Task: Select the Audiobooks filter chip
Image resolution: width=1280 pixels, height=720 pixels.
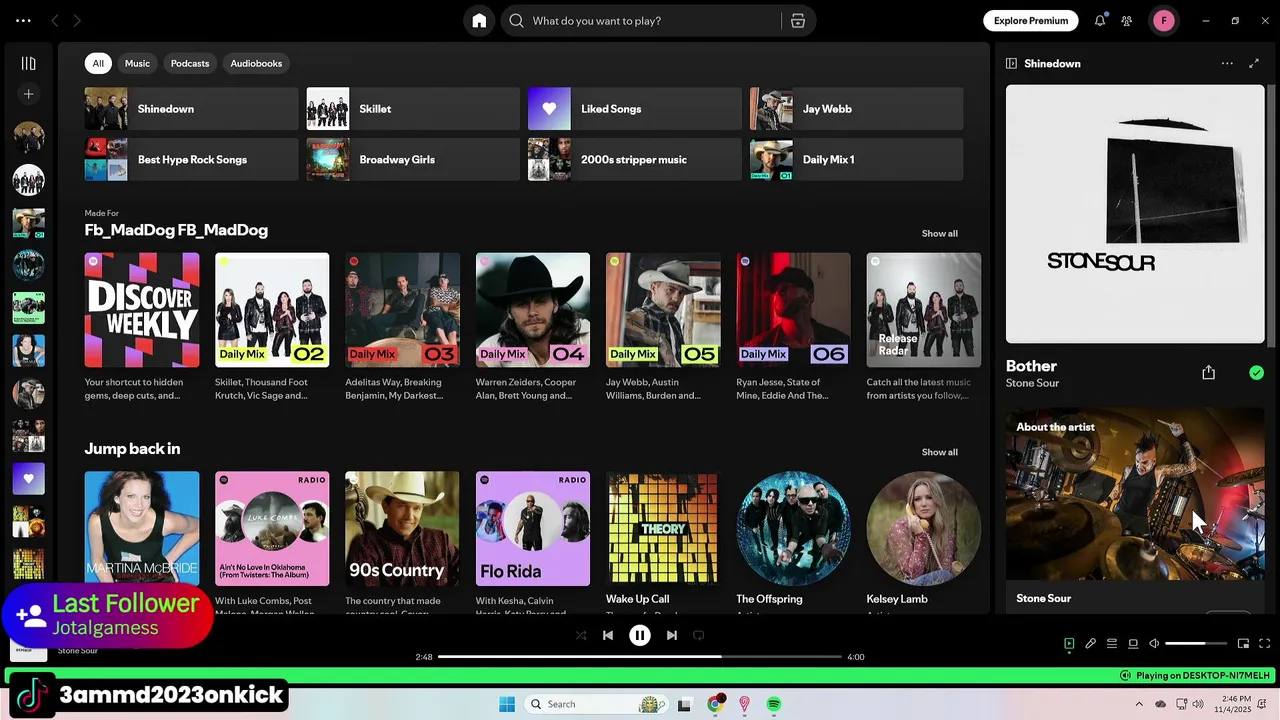Action: coord(256,63)
